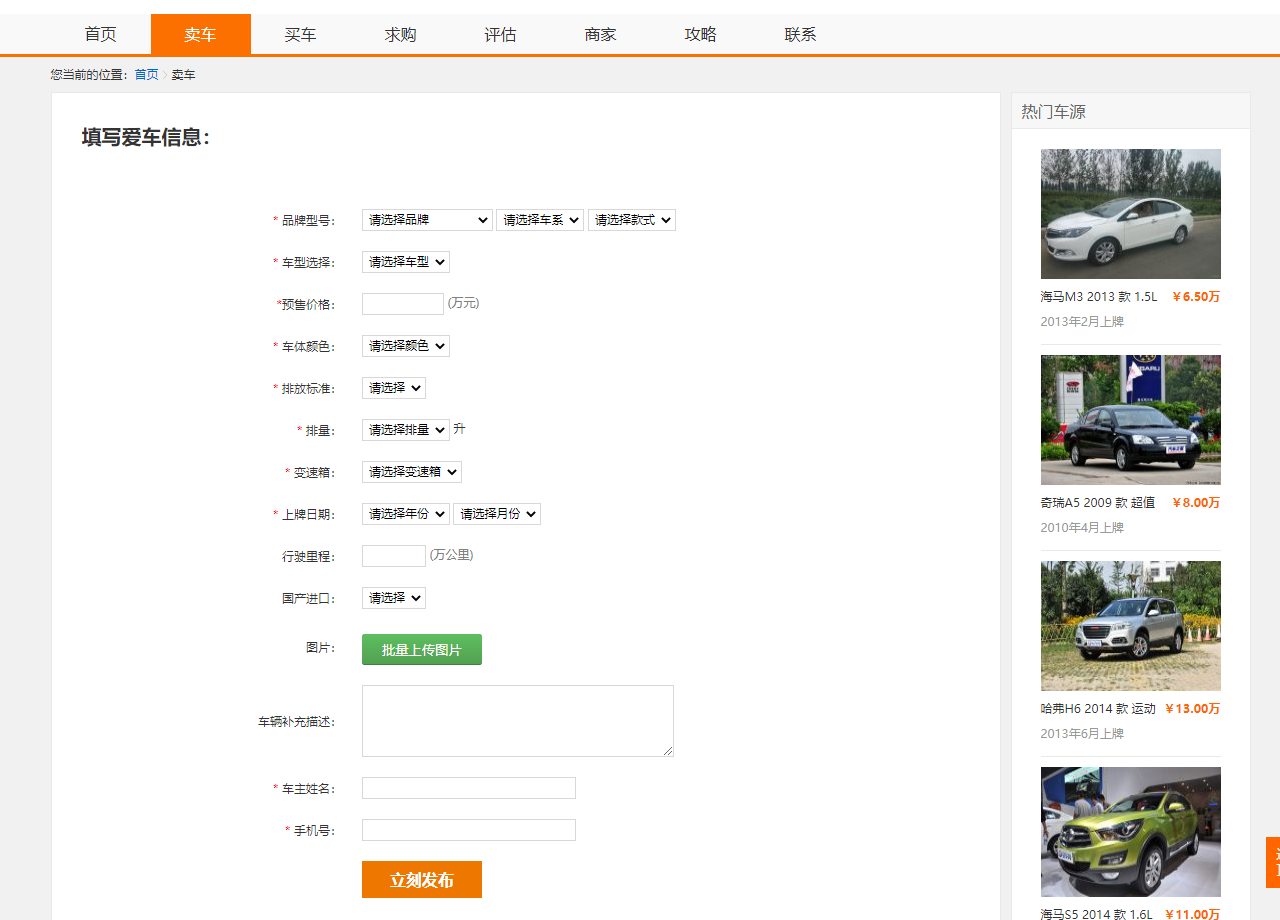This screenshot has height=920, width=1280.
Task: Open the 请选择品牌 brand dropdown
Action: pyautogui.click(x=427, y=219)
